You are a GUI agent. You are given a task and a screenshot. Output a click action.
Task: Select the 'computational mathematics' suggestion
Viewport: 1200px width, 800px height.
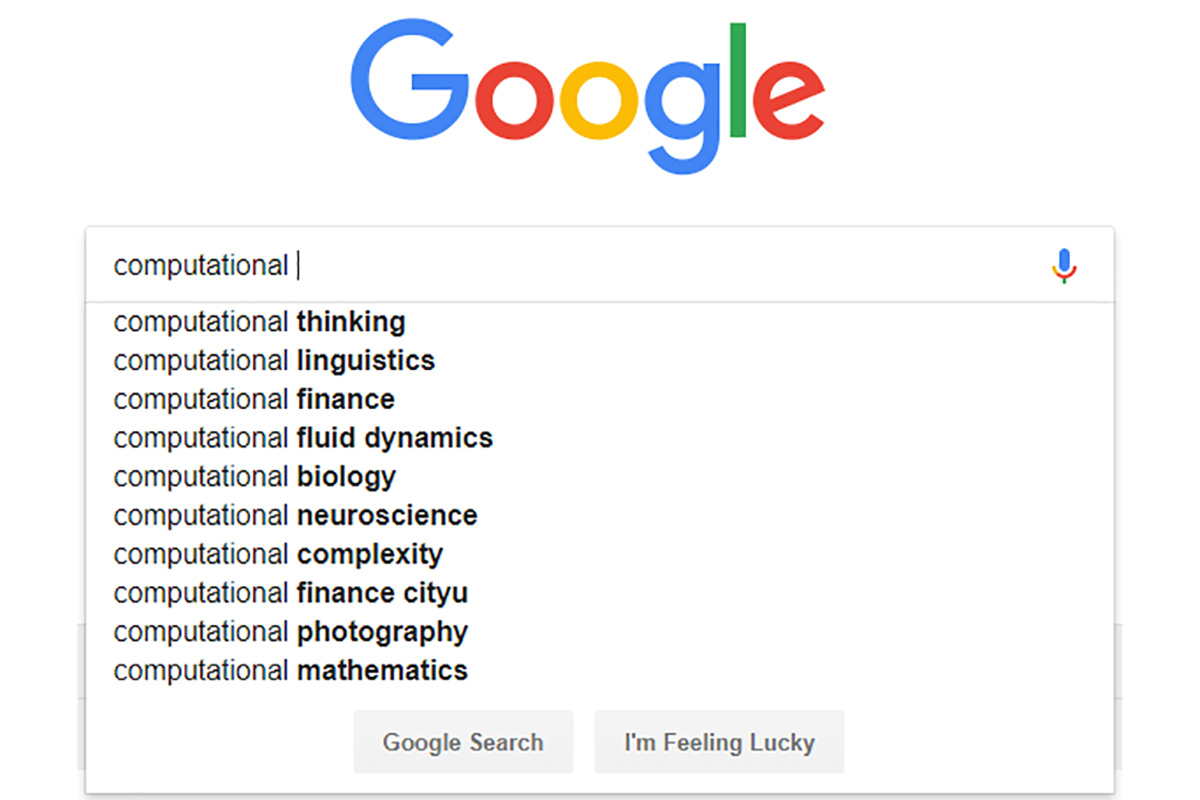[x=600, y=670]
